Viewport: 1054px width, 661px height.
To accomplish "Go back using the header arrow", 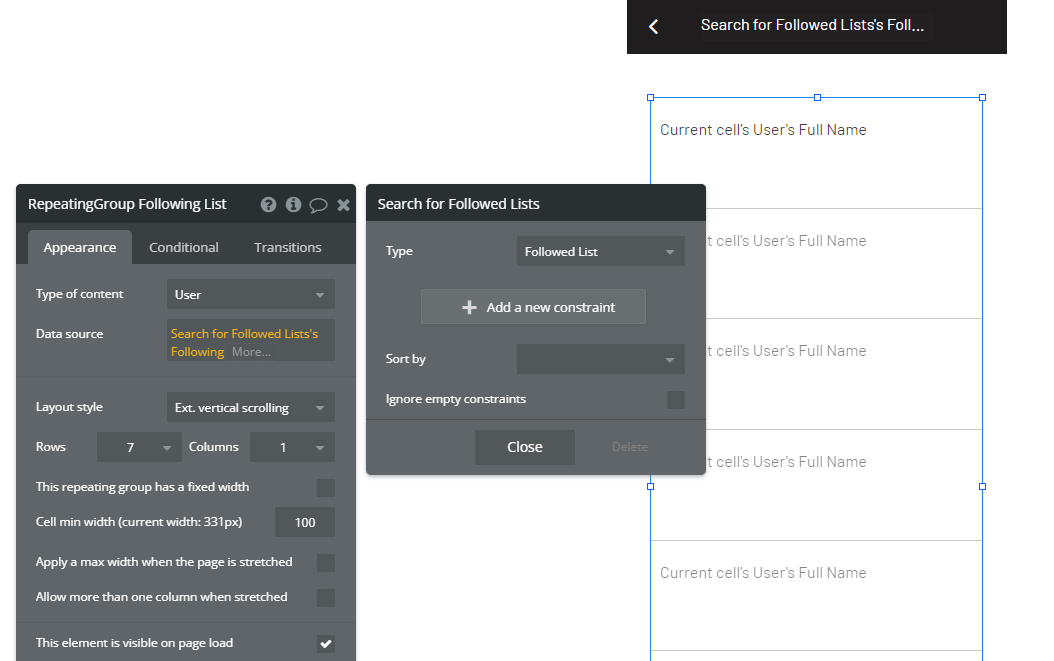I will click(x=654, y=26).
